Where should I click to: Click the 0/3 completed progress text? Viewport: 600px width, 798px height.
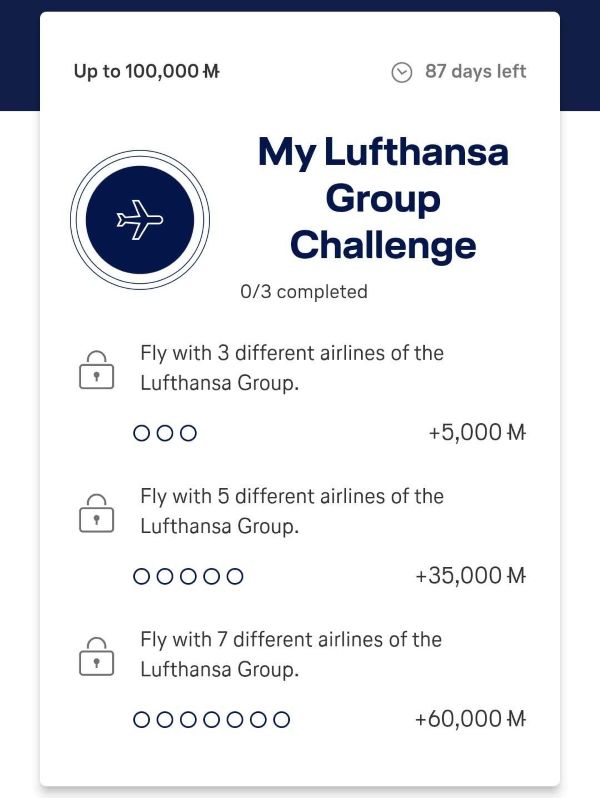click(304, 292)
